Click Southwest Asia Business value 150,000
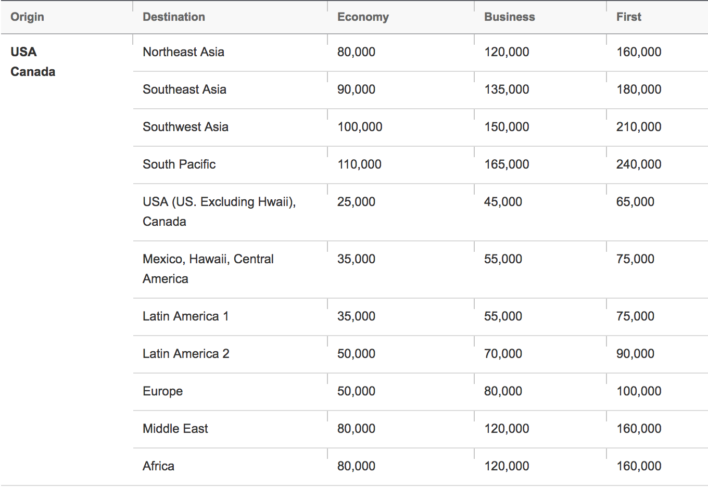 coord(507,127)
